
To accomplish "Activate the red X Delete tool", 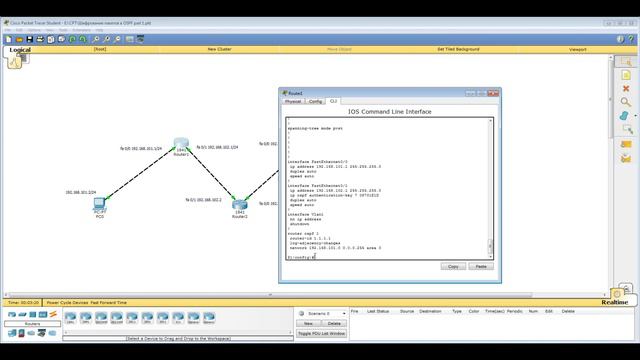I will click(x=626, y=89).
